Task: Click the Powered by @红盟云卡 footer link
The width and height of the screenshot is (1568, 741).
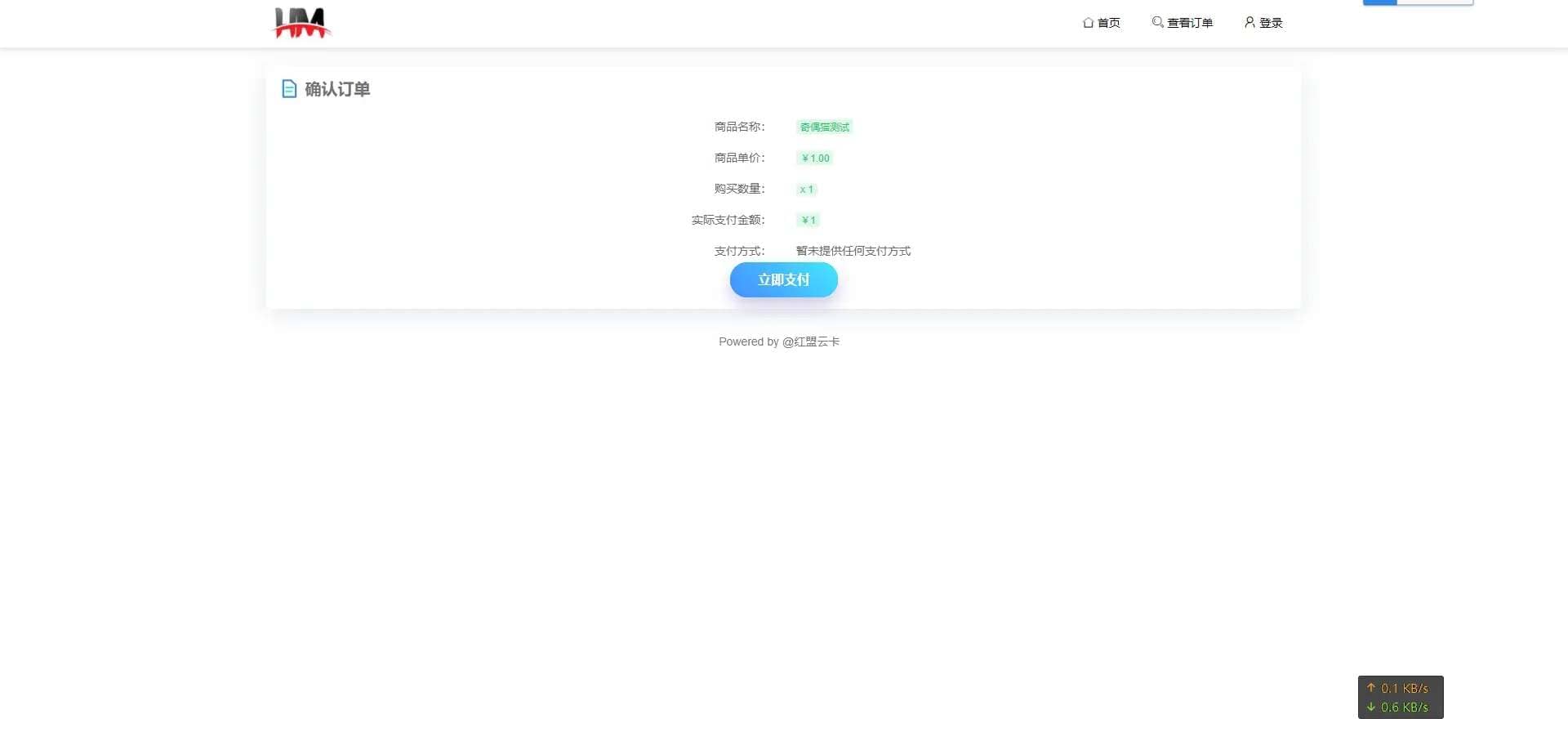Action: point(779,341)
